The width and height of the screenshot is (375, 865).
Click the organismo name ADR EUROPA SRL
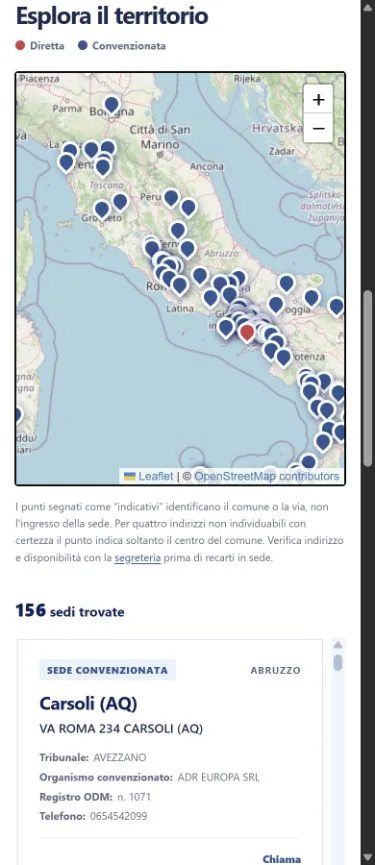(x=218, y=777)
